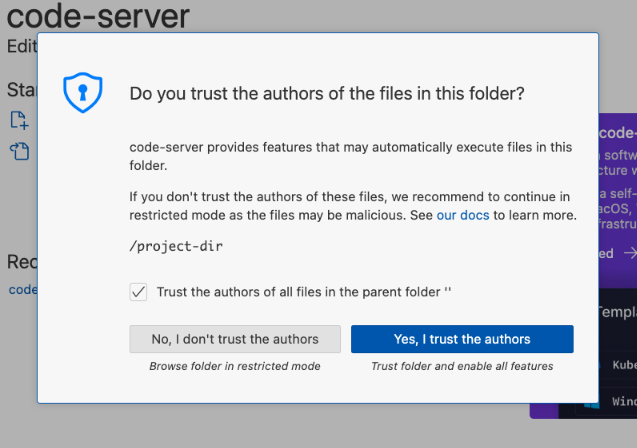Click the 'Browse folder in restricted mode' caption
The height and width of the screenshot is (448, 637).
pyautogui.click(x=235, y=366)
